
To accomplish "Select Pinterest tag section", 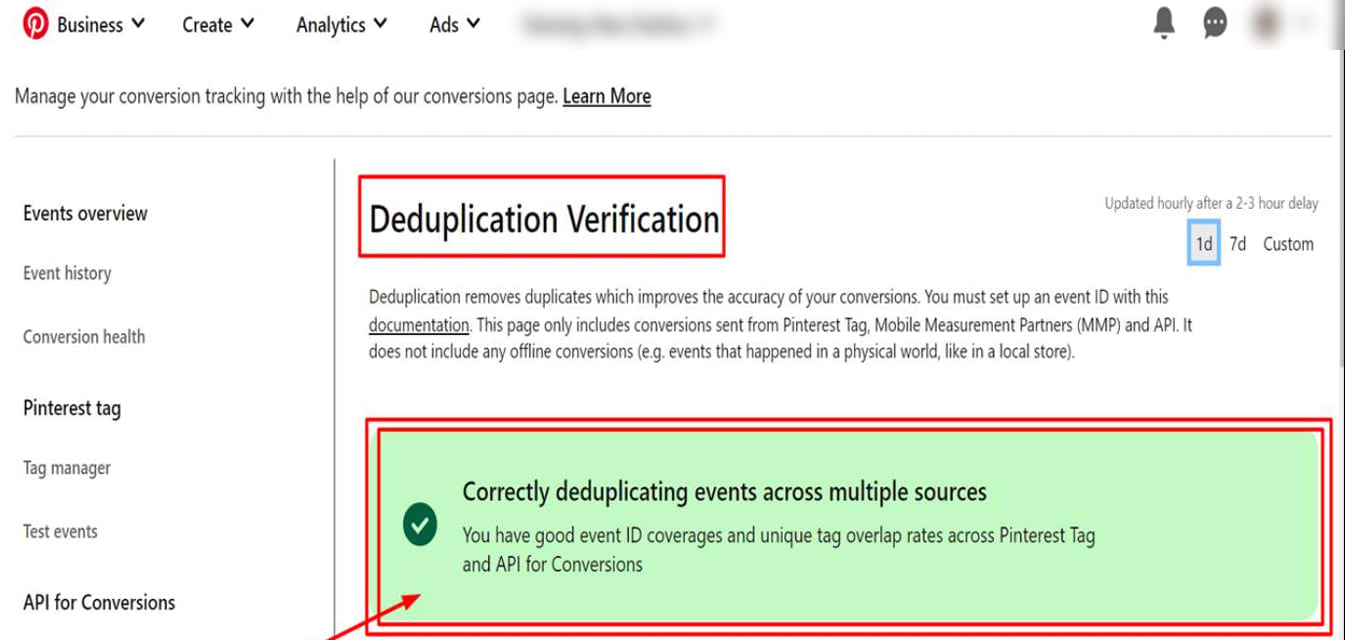I will click(x=72, y=408).
